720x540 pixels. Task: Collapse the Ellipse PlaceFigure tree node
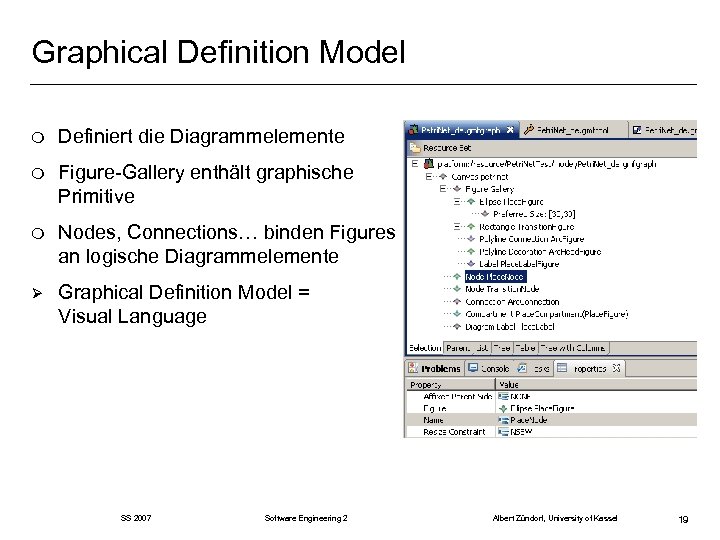click(457, 201)
